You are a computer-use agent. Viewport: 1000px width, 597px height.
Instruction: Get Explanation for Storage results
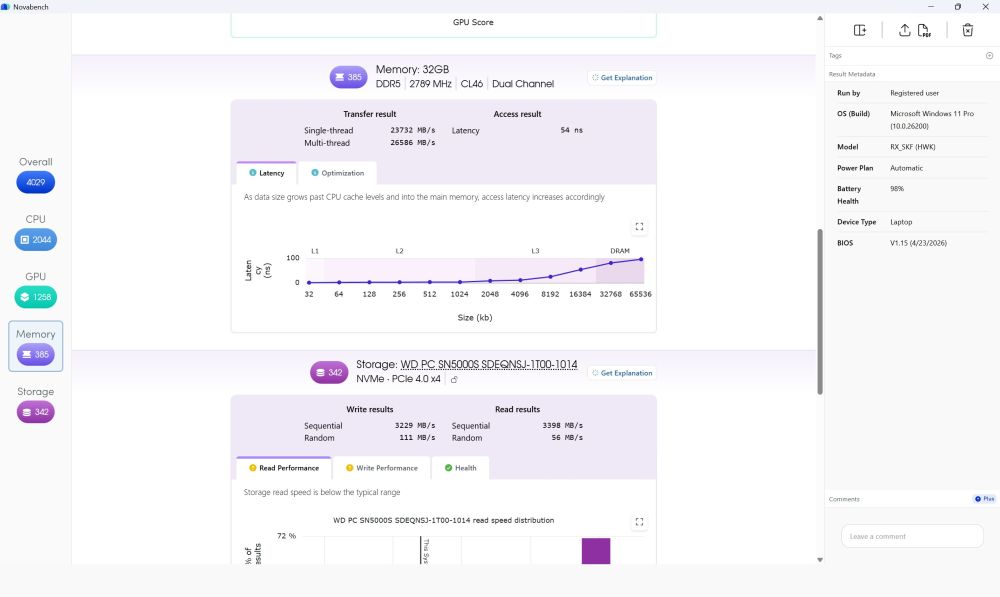pos(622,373)
